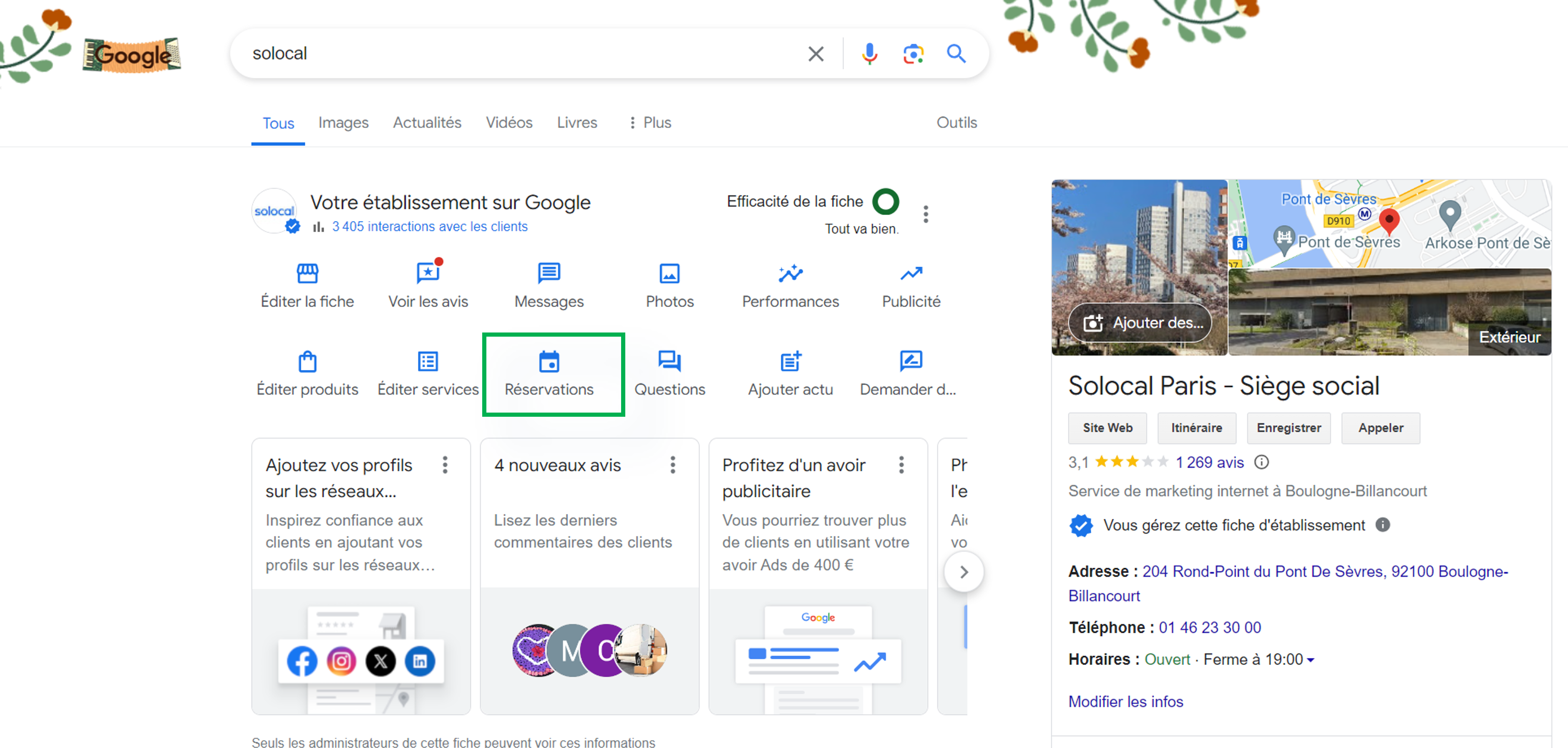Click info icon after Vous gérez cette fiche
The width and height of the screenshot is (1568, 748).
coord(1383,525)
